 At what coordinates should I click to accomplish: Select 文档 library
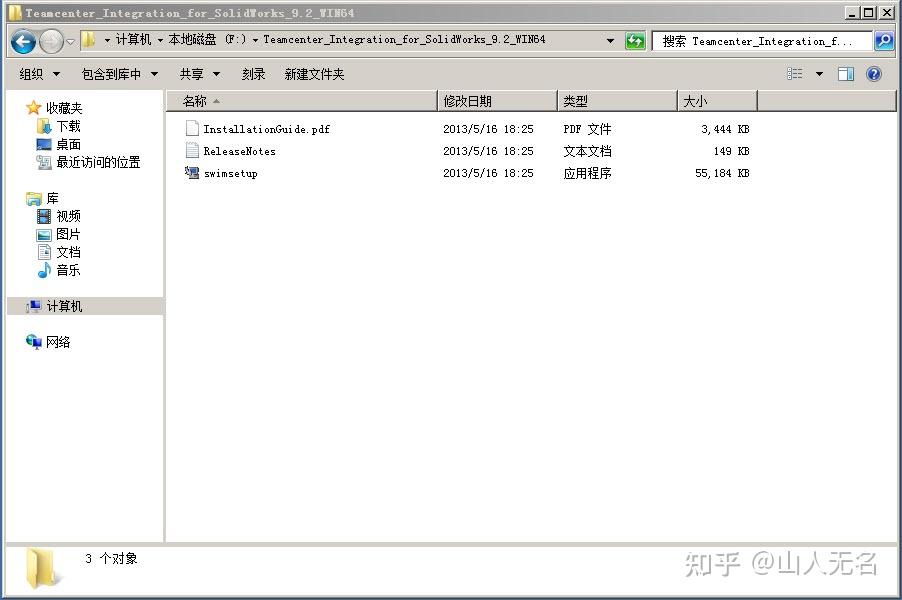point(68,252)
